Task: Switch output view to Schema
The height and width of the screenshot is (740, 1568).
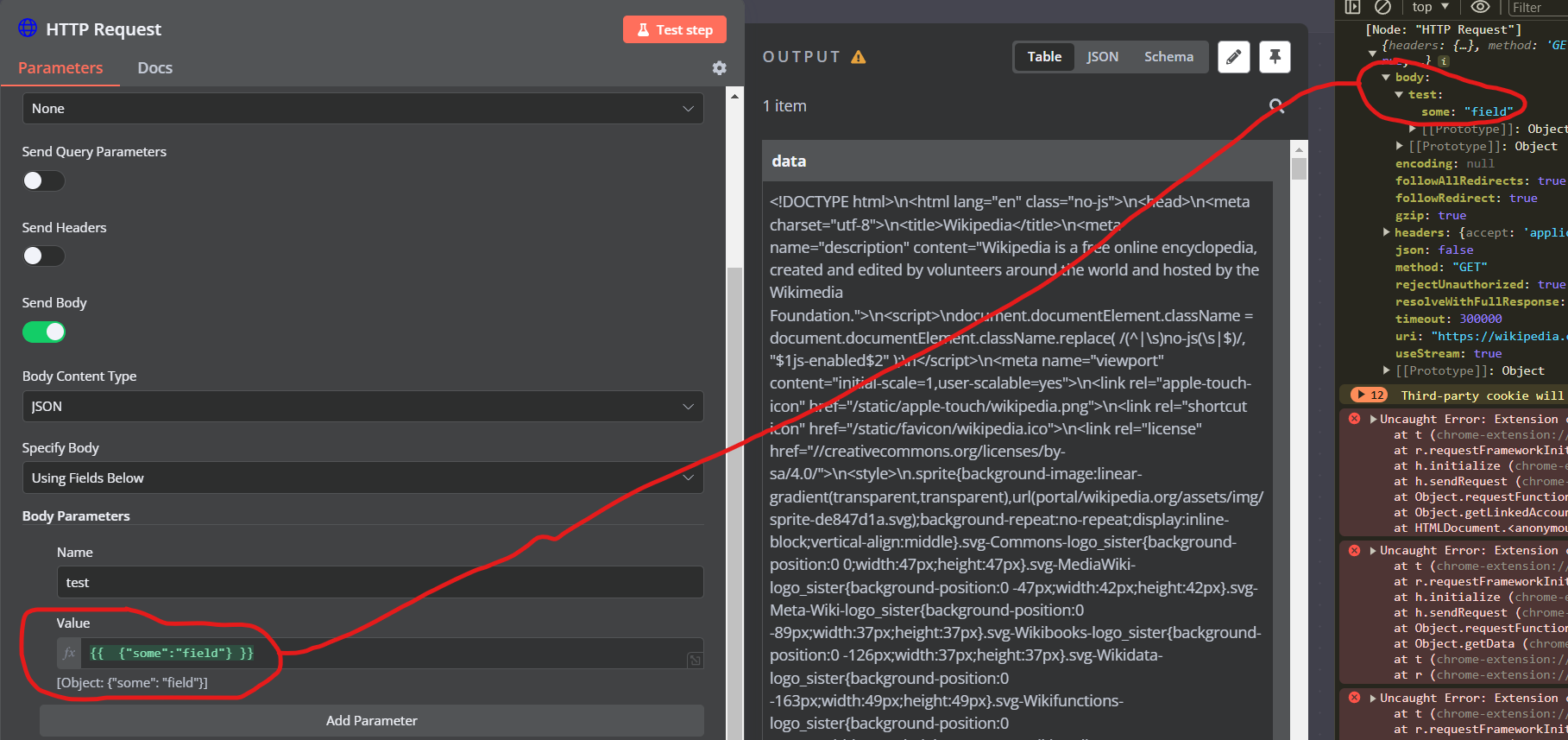Action: click(x=1168, y=57)
